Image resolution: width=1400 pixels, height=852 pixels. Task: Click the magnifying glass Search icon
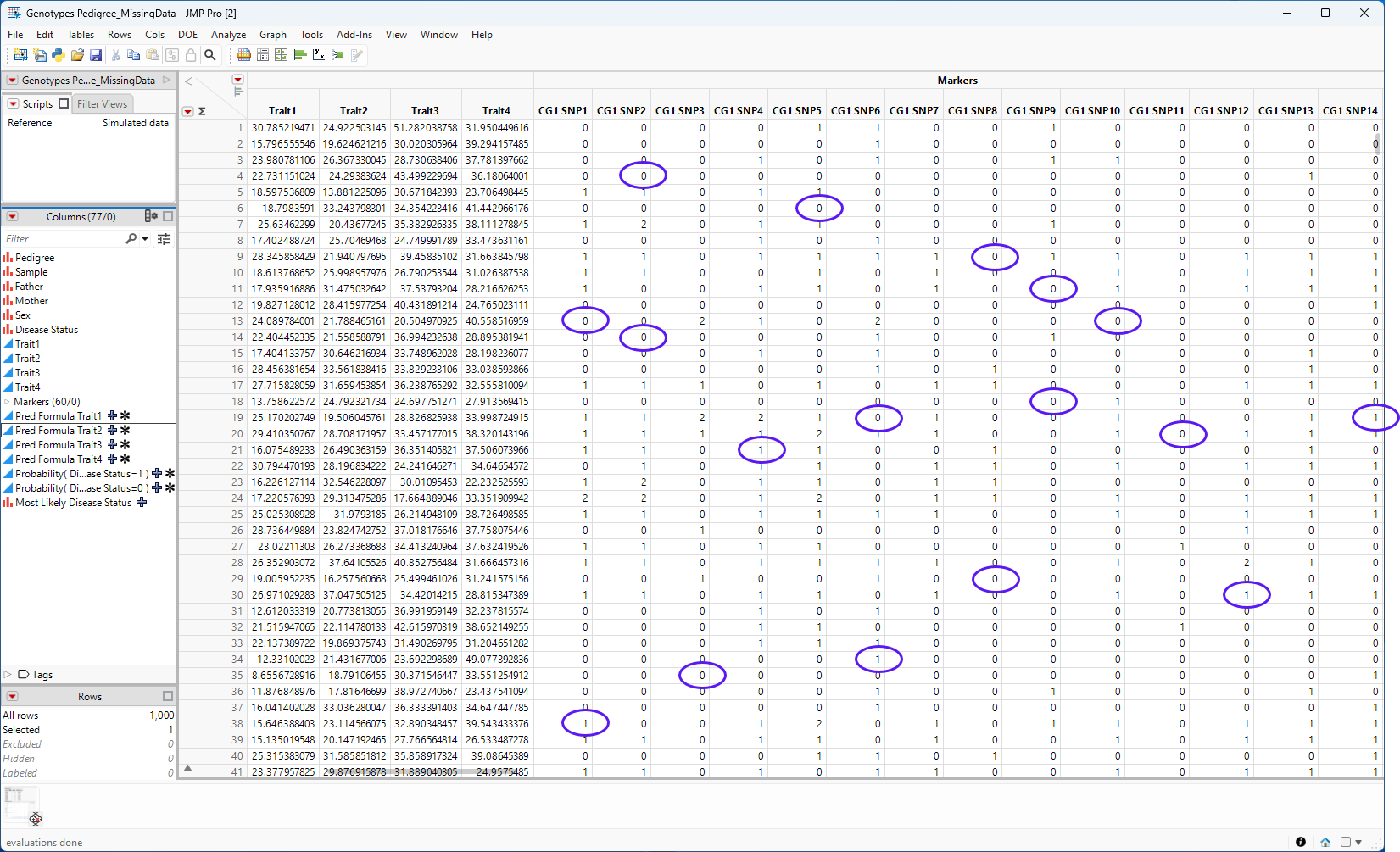210,55
